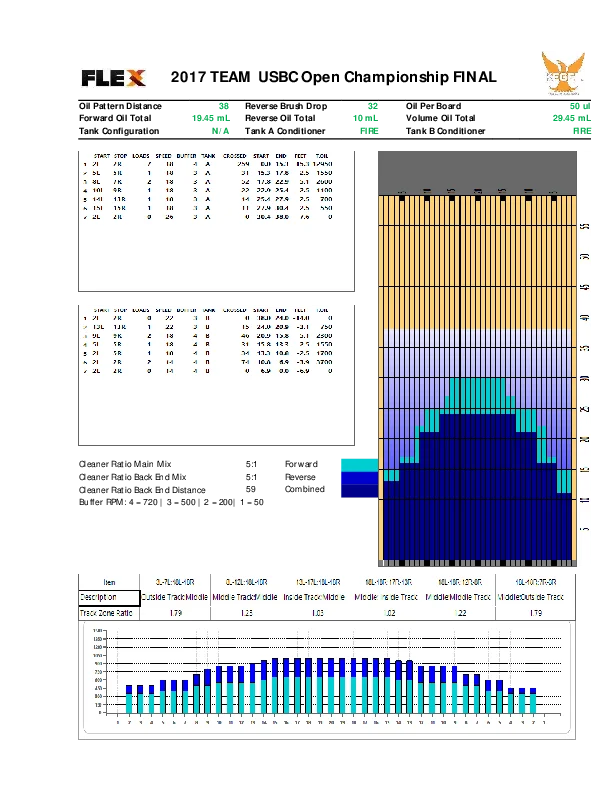Select the 50 ul value
Screen dimensions: 612x792
580,106
